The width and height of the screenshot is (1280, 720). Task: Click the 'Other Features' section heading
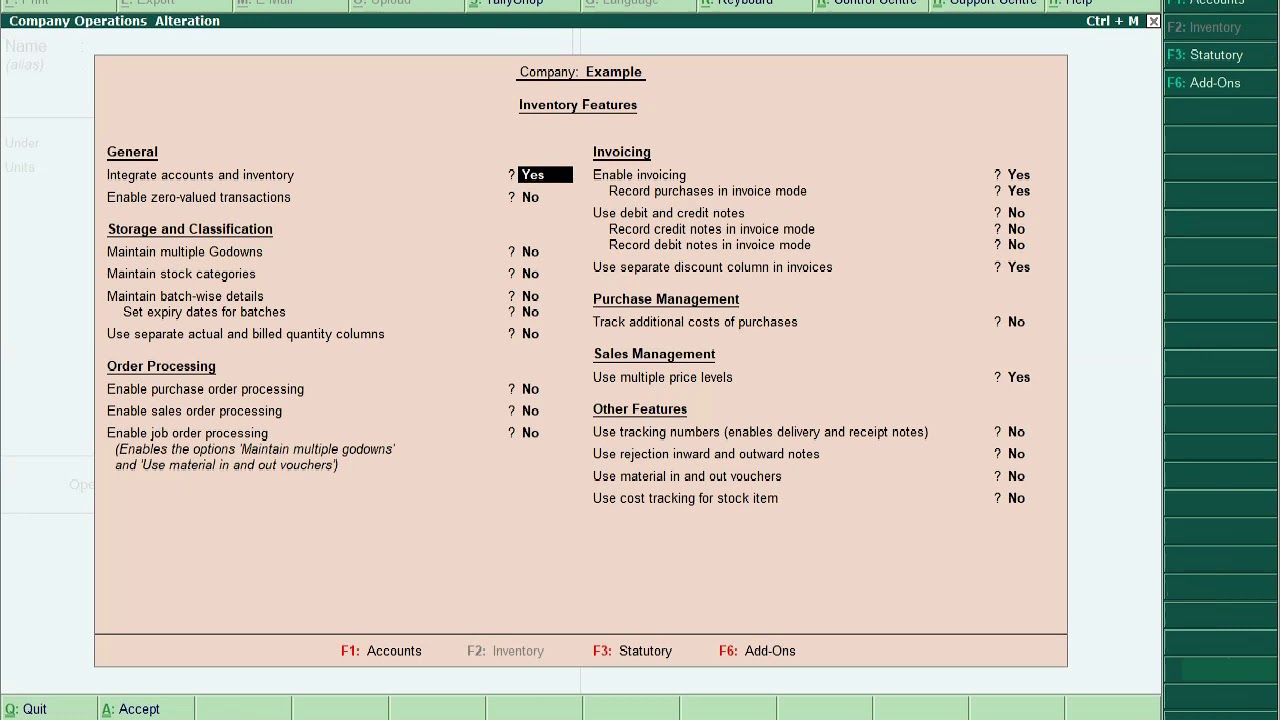pyautogui.click(x=640, y=409)
